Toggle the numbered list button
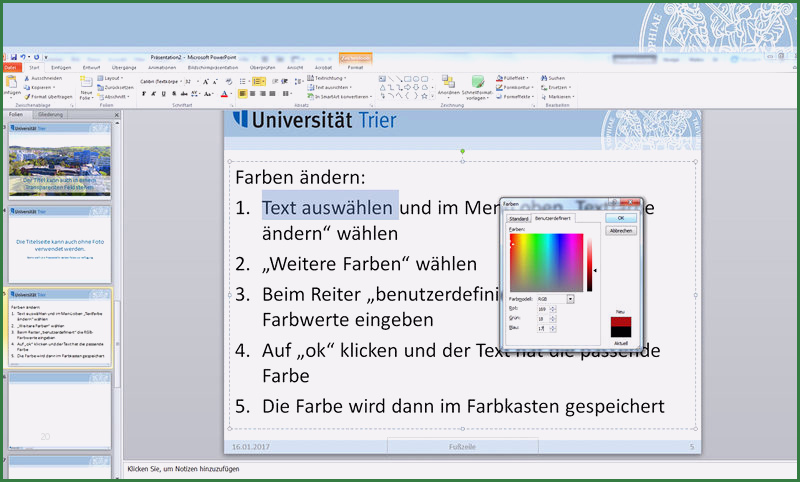This screenshot has width=800, height=482. coord(258,80)
